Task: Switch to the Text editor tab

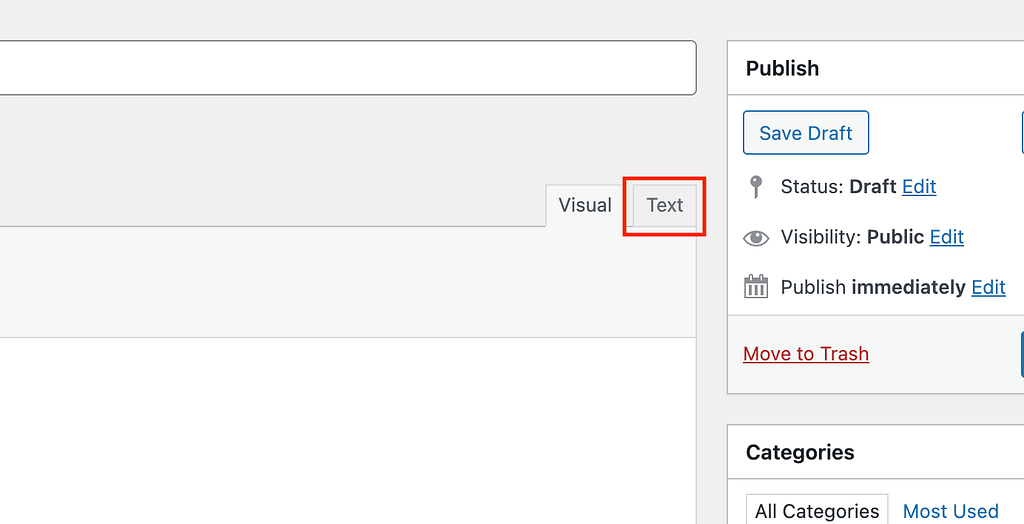Action: [664, 205]
